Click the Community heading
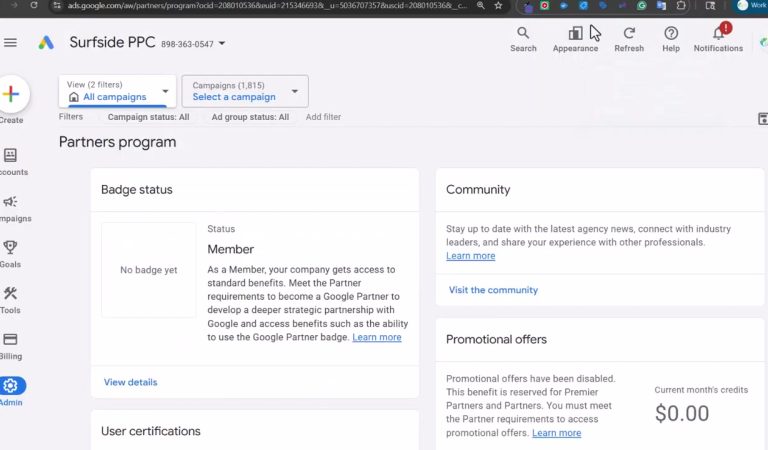 [478, 189]
